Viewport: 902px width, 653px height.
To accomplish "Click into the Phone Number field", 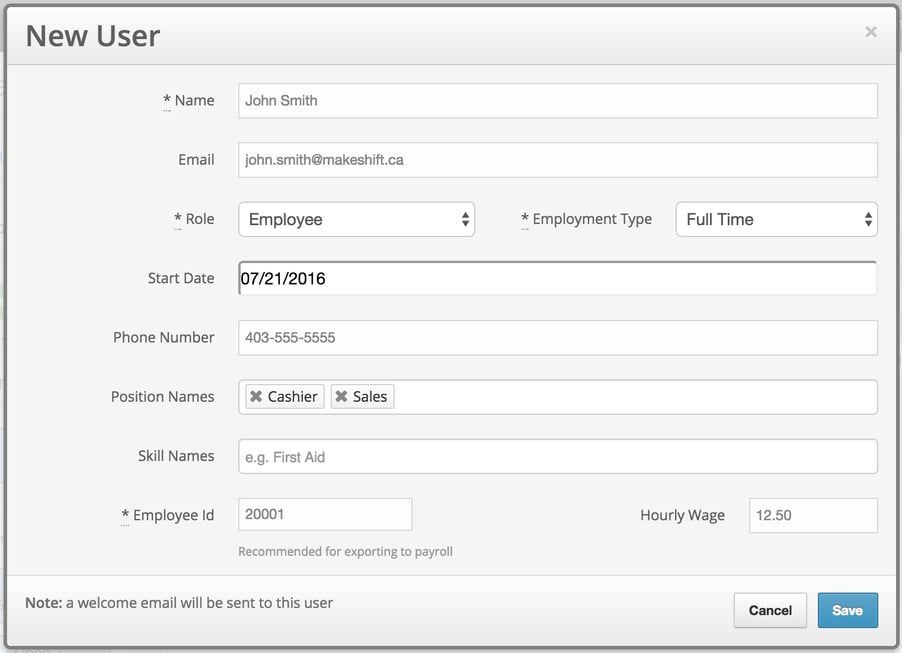I will (557, 337).
